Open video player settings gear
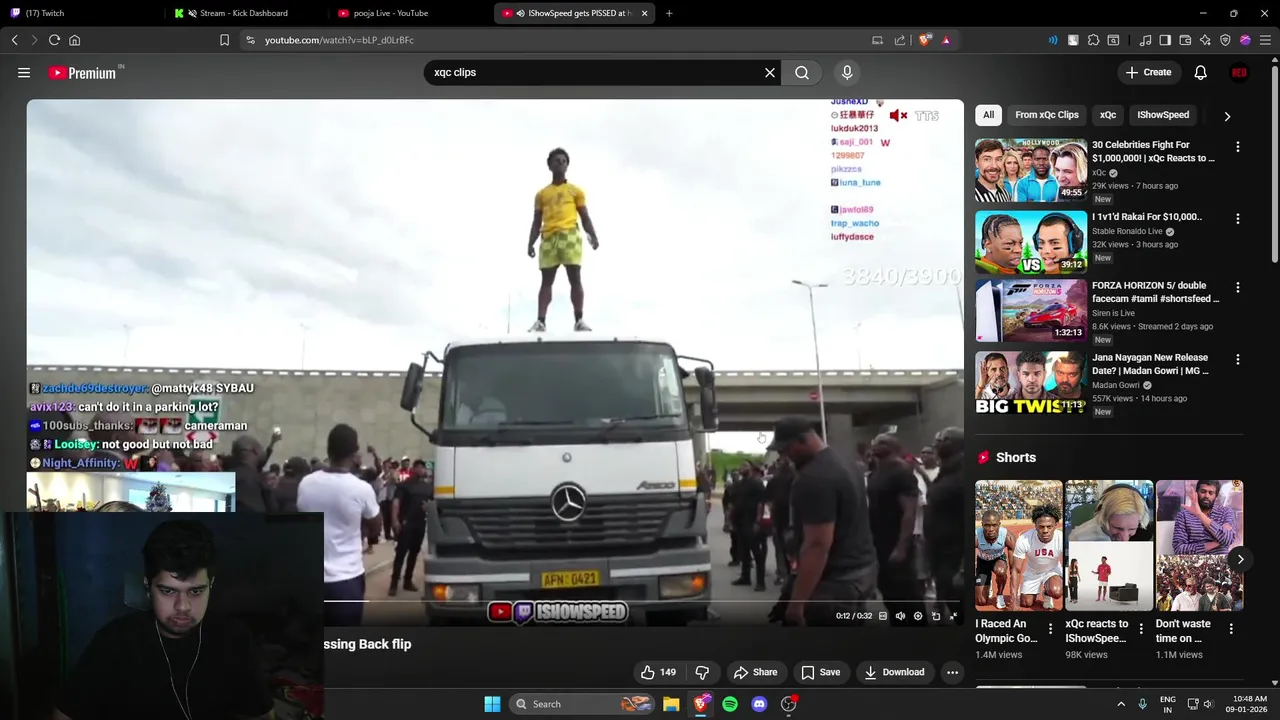Viewport: 1280px width, 720px height. click(918, 616)
